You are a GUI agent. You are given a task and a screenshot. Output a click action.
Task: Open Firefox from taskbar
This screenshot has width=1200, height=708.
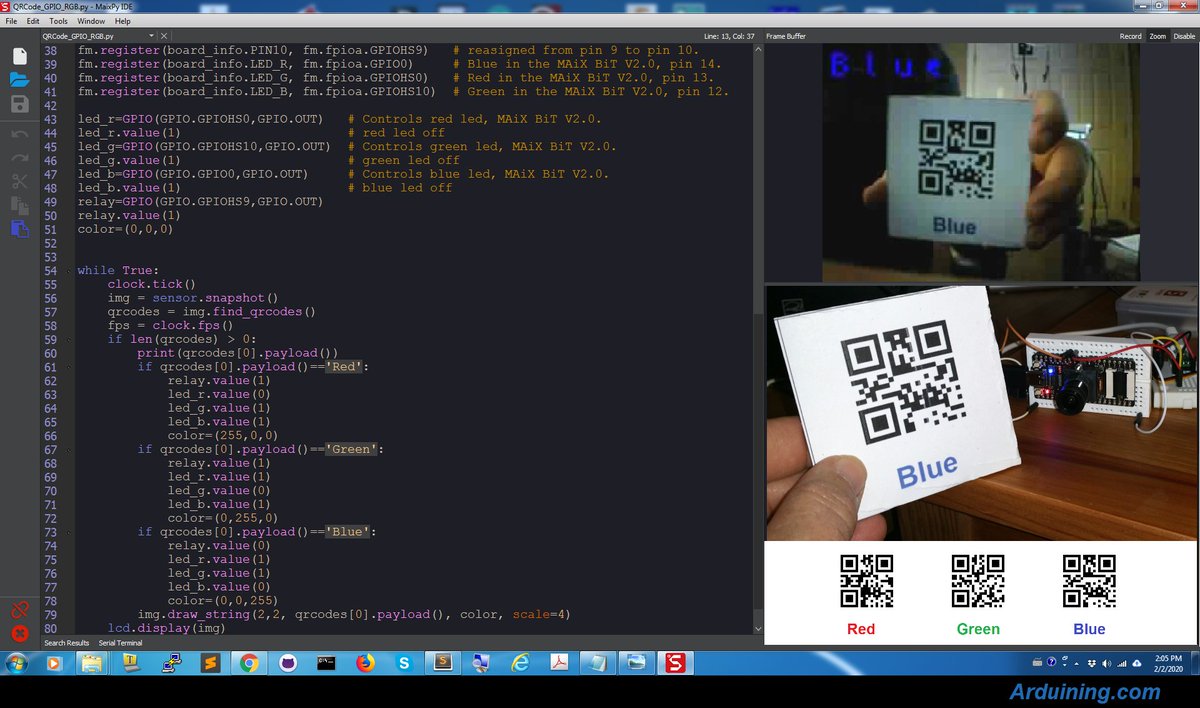tap(365, 663)
